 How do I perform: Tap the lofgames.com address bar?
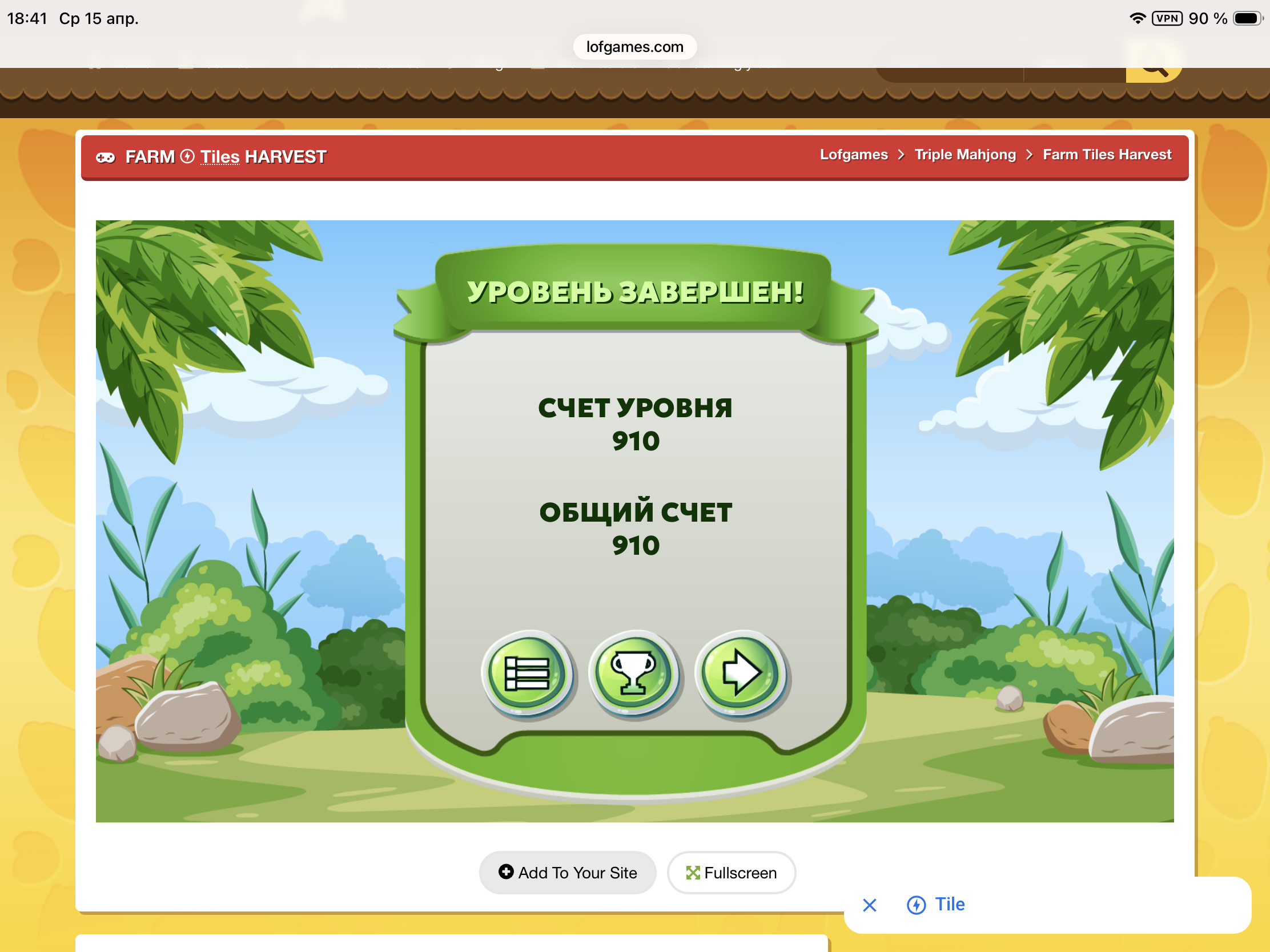(x=634, y=47)
